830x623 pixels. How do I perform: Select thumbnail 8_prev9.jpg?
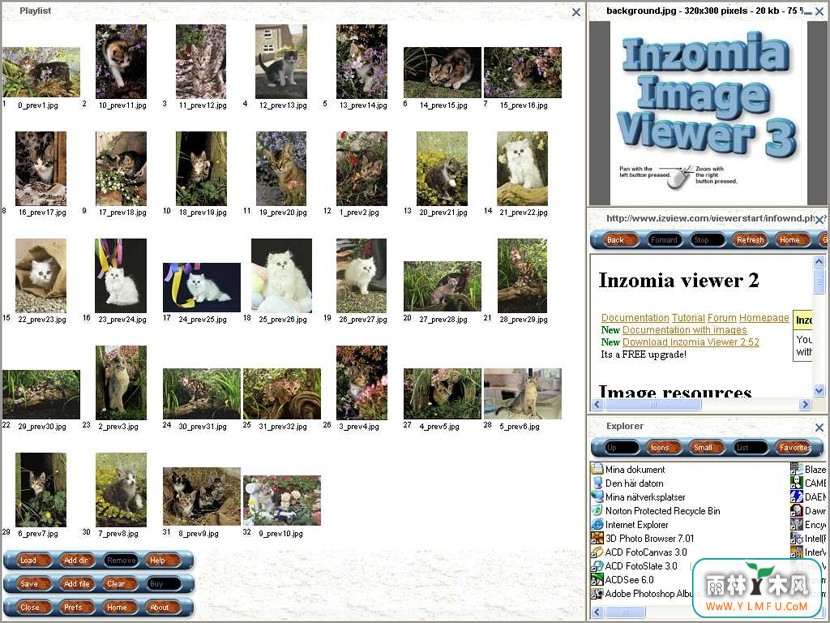[202, 496]
